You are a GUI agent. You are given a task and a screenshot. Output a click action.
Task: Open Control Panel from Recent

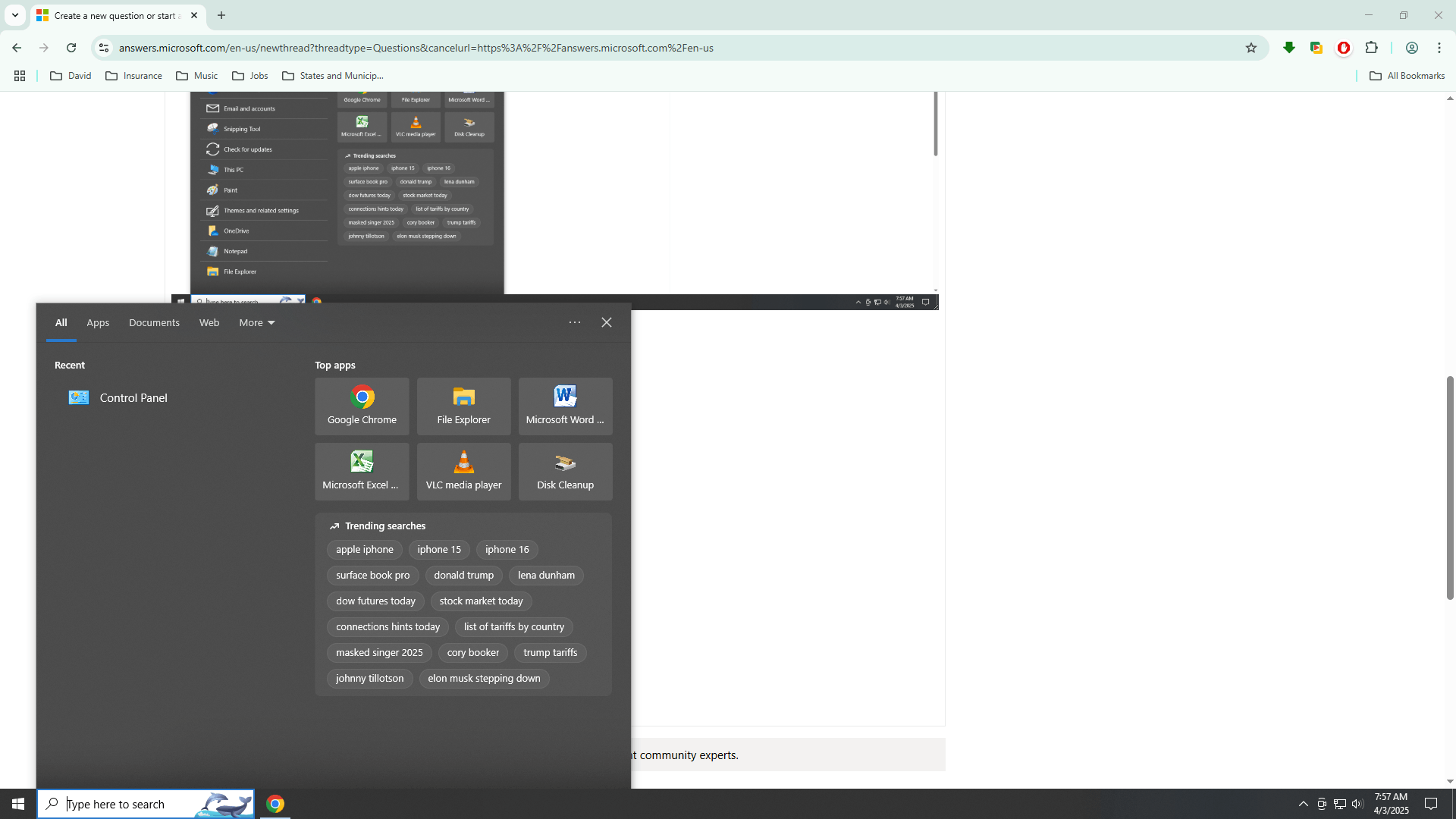(133, 397)
